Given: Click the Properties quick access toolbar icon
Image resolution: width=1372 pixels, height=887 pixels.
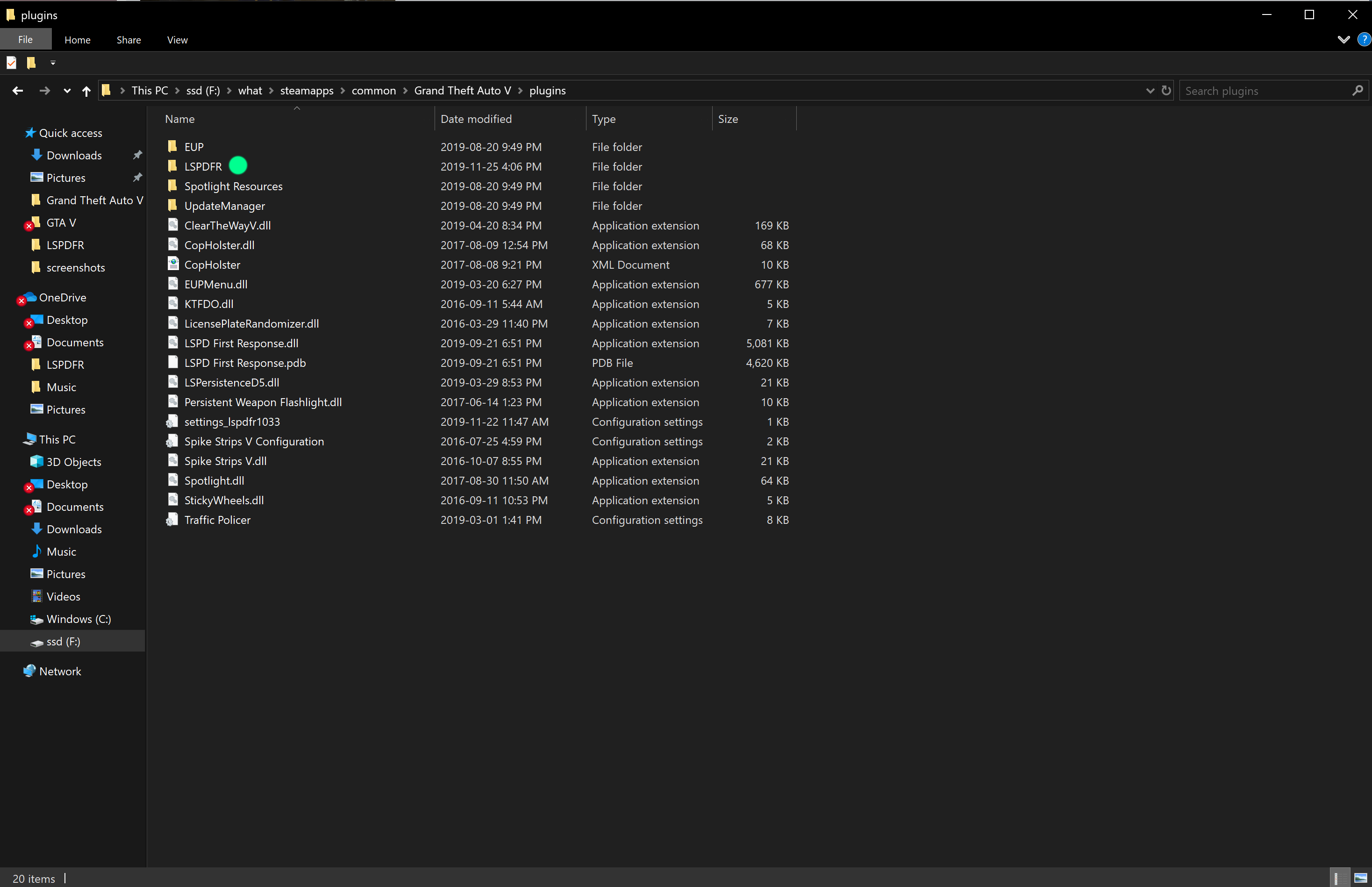Looking at the screenshot, I should (12, 62).
